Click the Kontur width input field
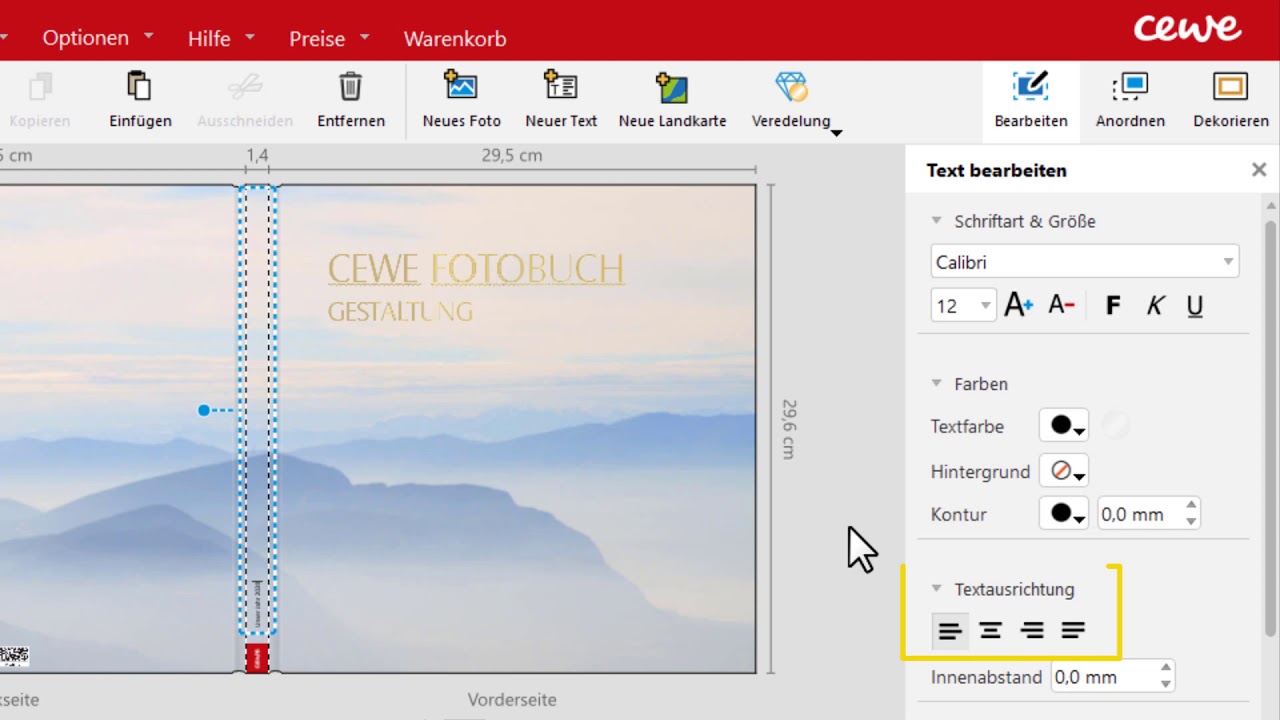The image size is (1280, 720). pyautogui.click(x=1140, y=514)
